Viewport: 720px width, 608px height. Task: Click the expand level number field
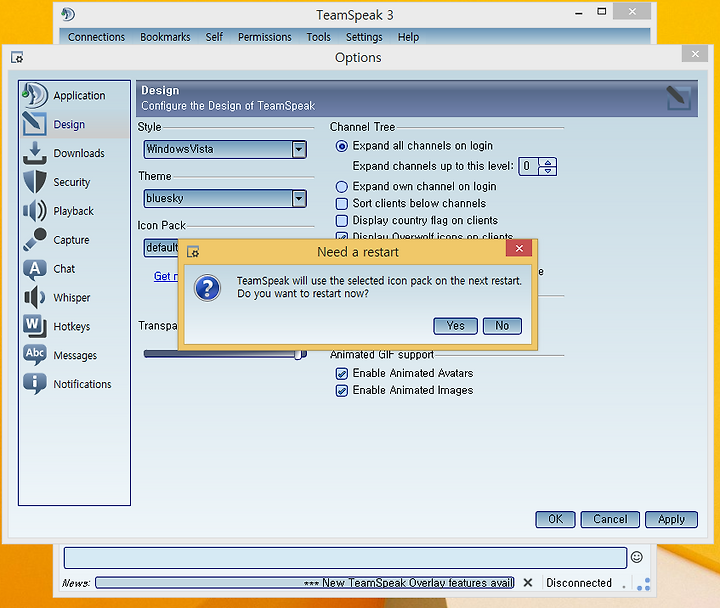(x=529, y=166)
